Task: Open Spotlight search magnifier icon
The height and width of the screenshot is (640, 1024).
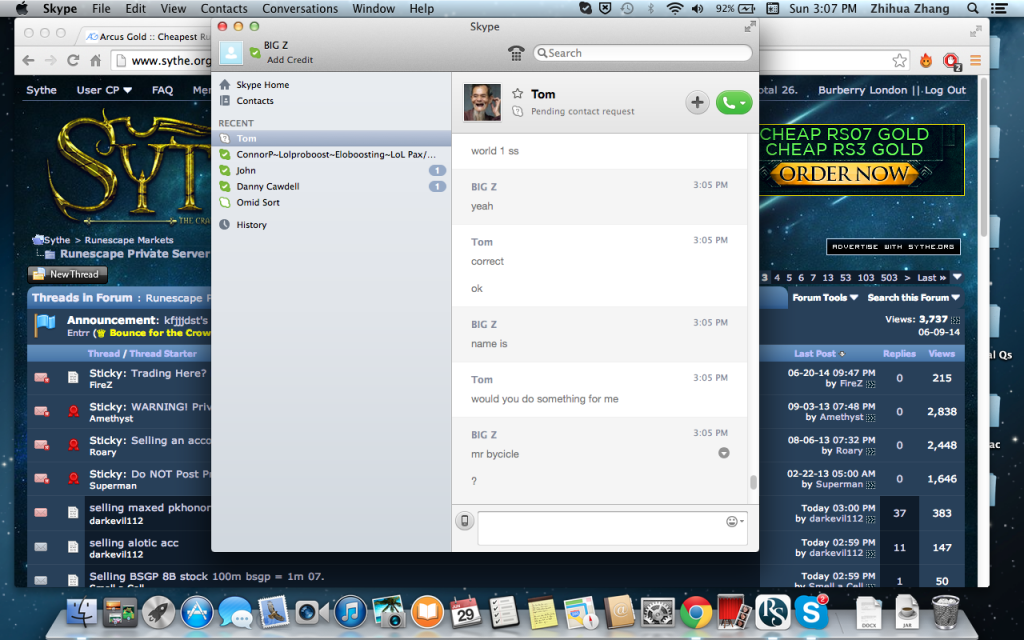Action: click(x=972, y=8)
